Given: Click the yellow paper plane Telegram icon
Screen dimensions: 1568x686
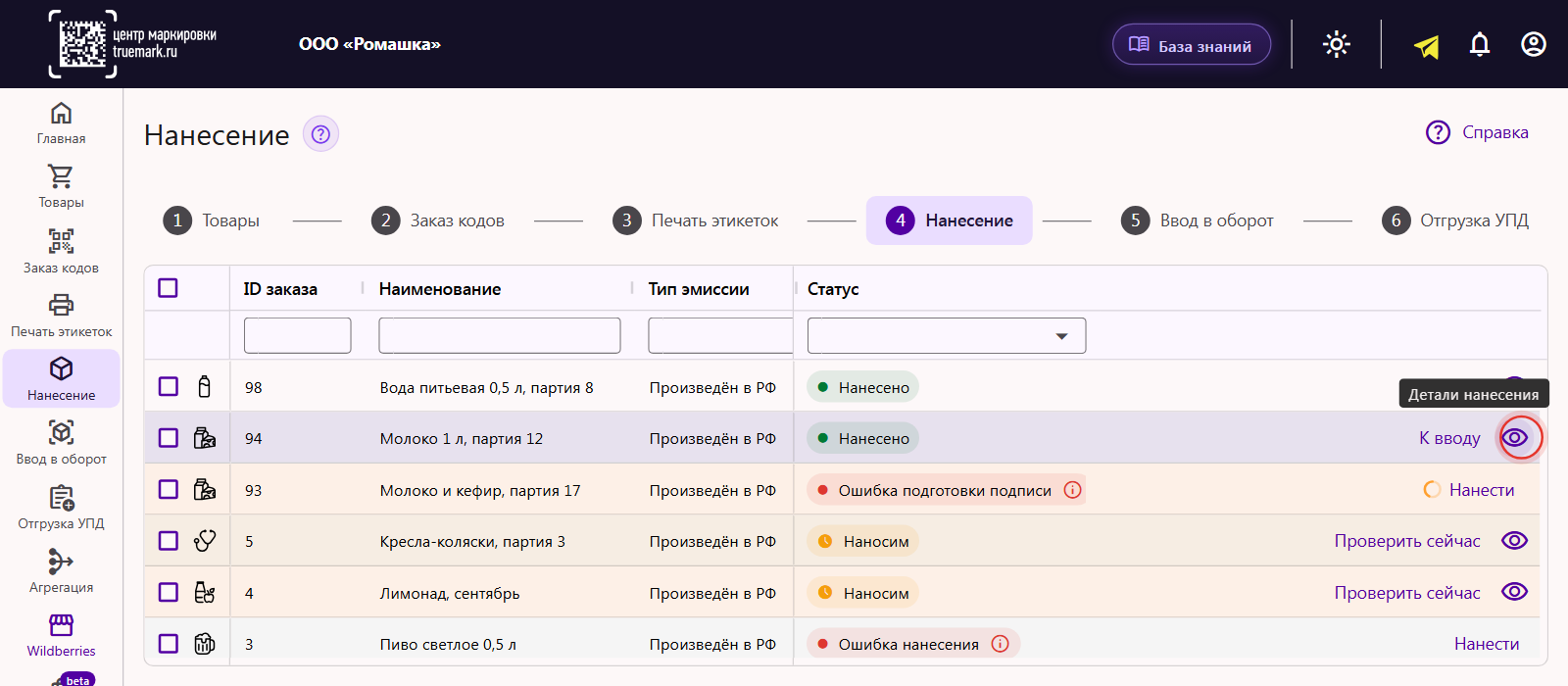Looking at the screenshot, I should click(1427, 45).
